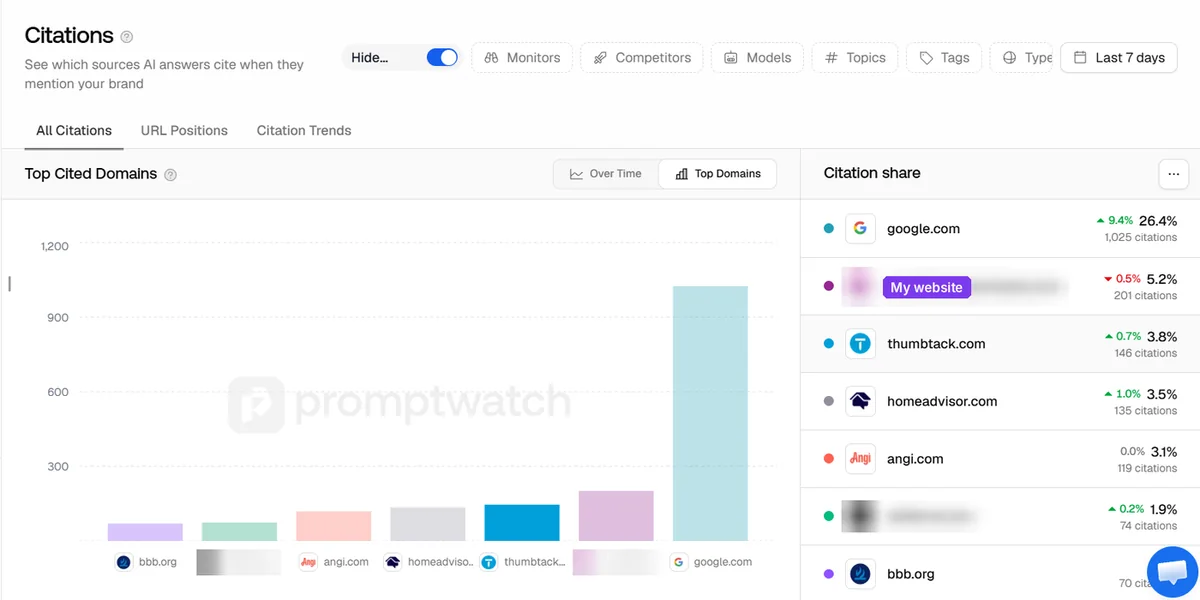1200x600 pixels.
Task: Click the homeadvisor gray bar in the chart
Action: click(x=428, y=524)
